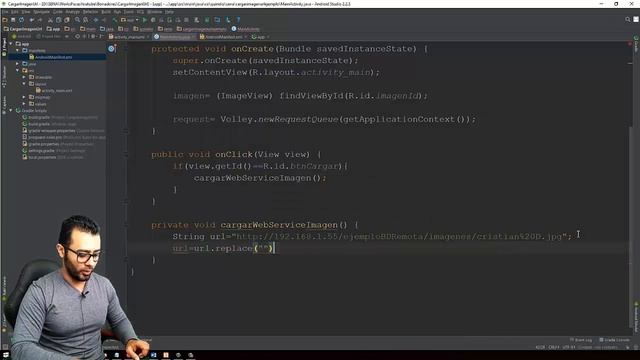The image size is (640, 360).
Task: Open the Project side tool window tab
Action: 4,47
